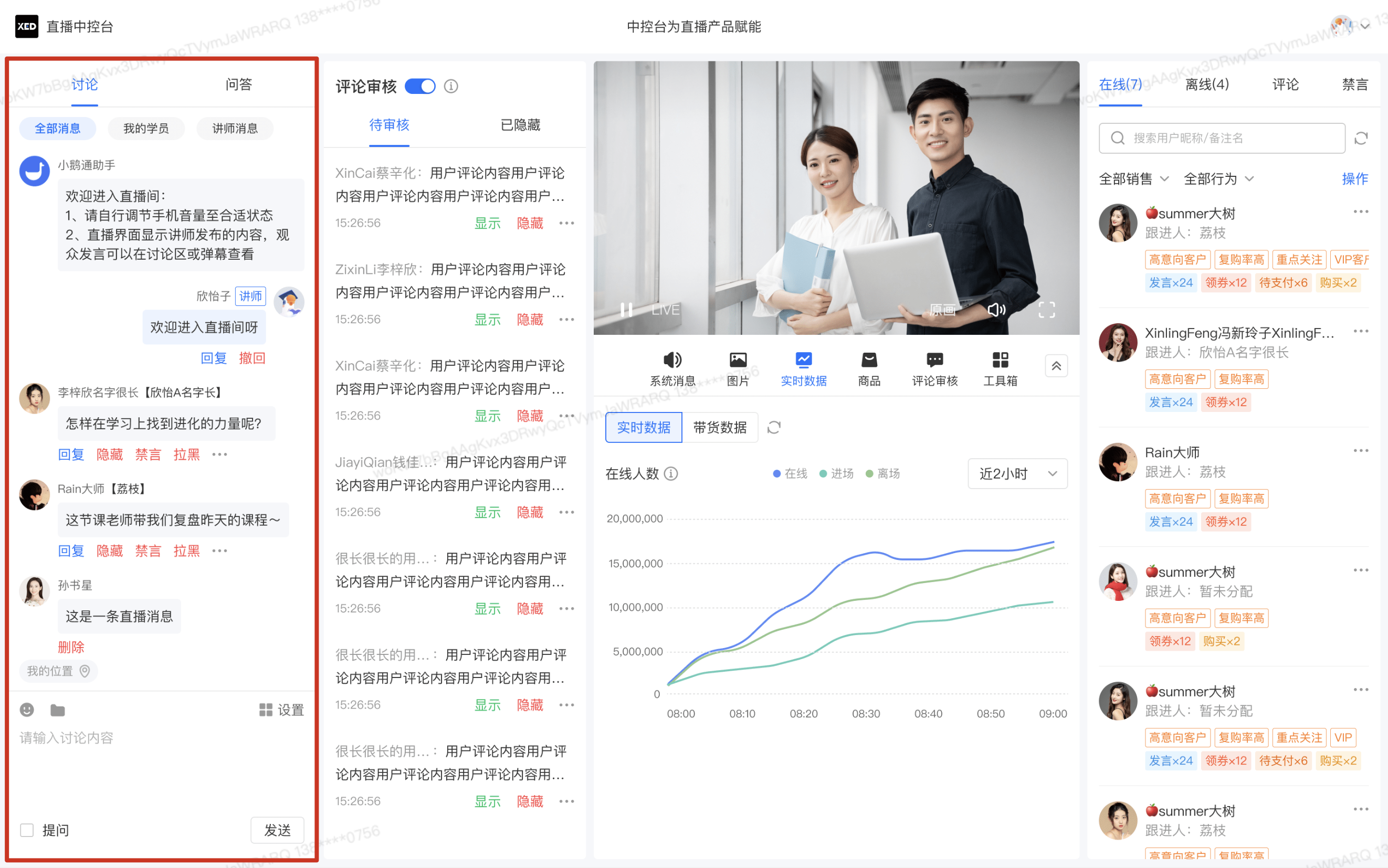Viewport: 1388px width, 868px height.
Task: Open the folder icon in discussion input
Action: 57,710
